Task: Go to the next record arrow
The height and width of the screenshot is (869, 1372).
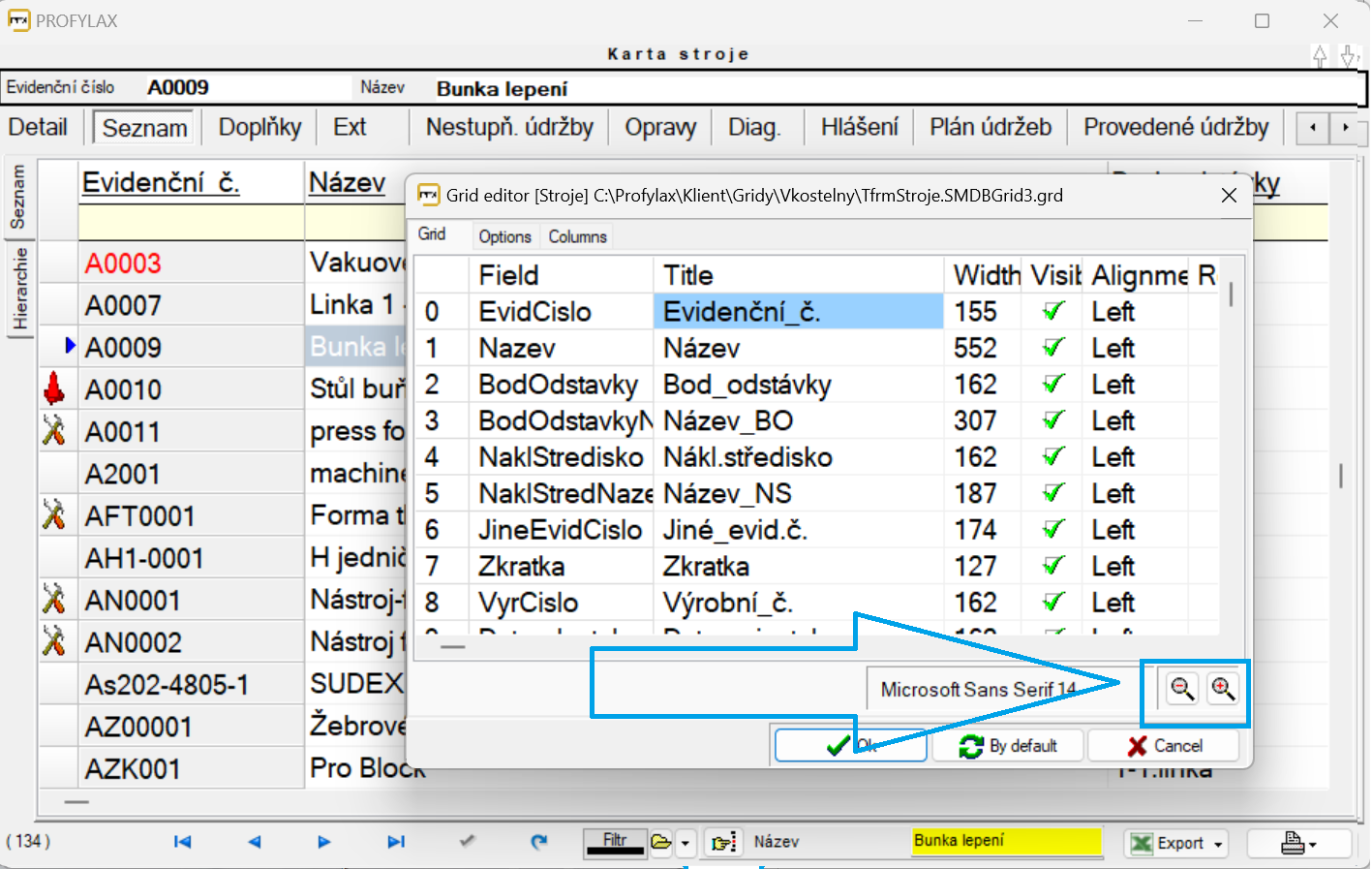Action: click(x=324, y=842)
